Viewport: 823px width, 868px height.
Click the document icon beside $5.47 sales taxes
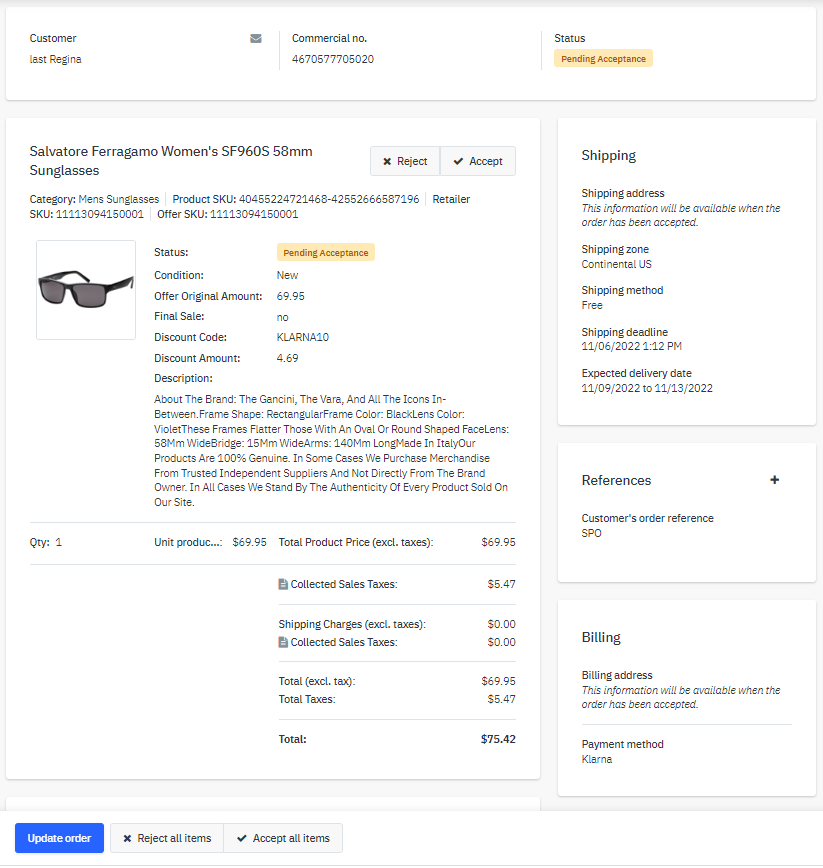tap(283, 584)
